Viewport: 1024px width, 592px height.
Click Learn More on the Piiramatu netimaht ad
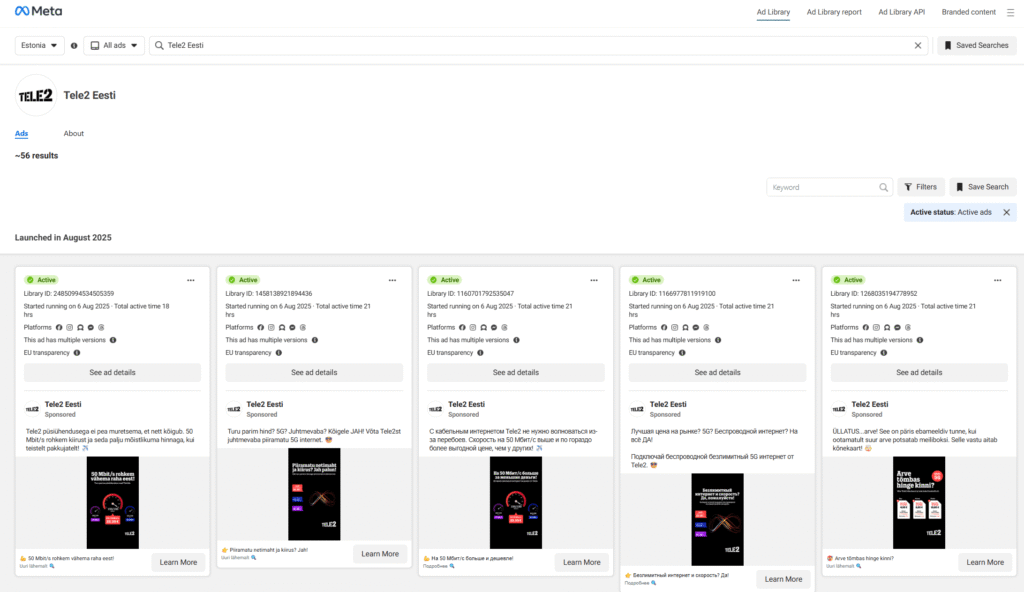(380, 553)
